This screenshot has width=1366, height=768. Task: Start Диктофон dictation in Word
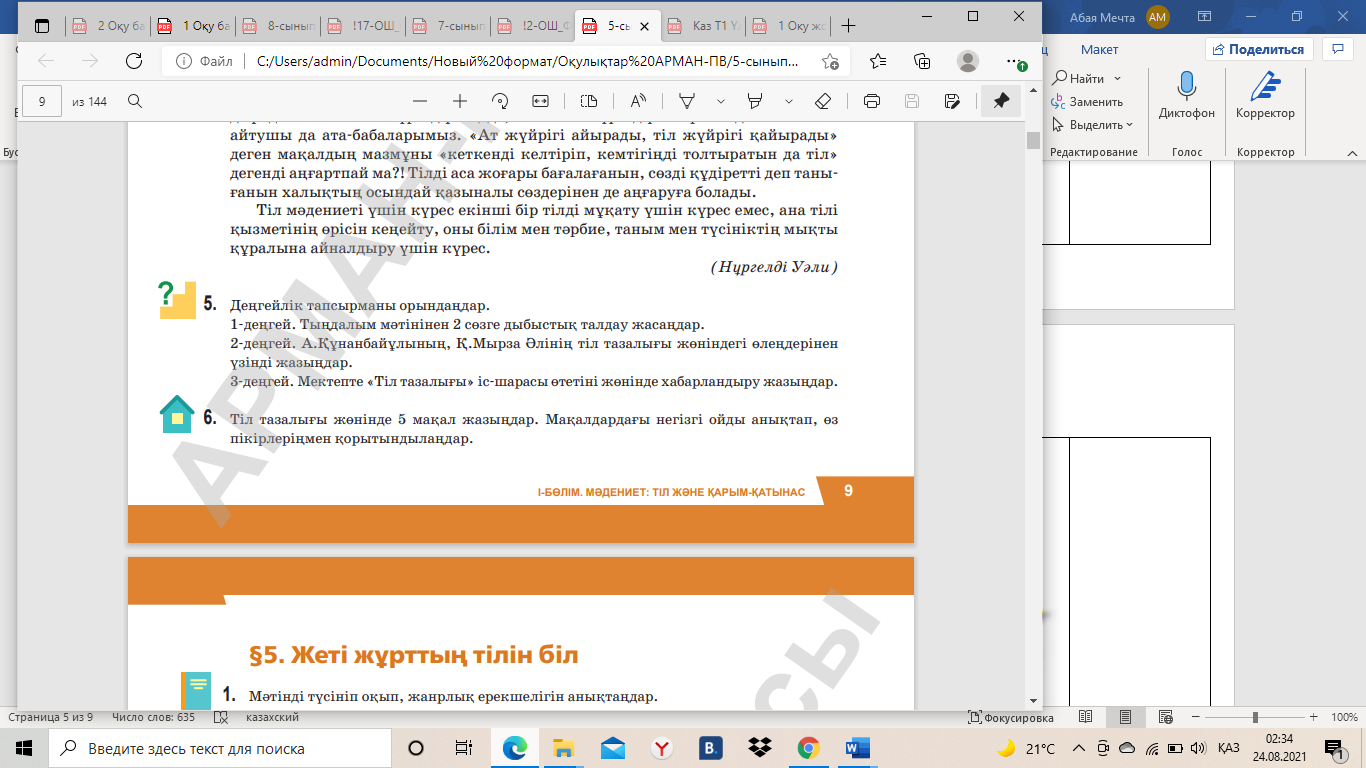[1187, 97]
